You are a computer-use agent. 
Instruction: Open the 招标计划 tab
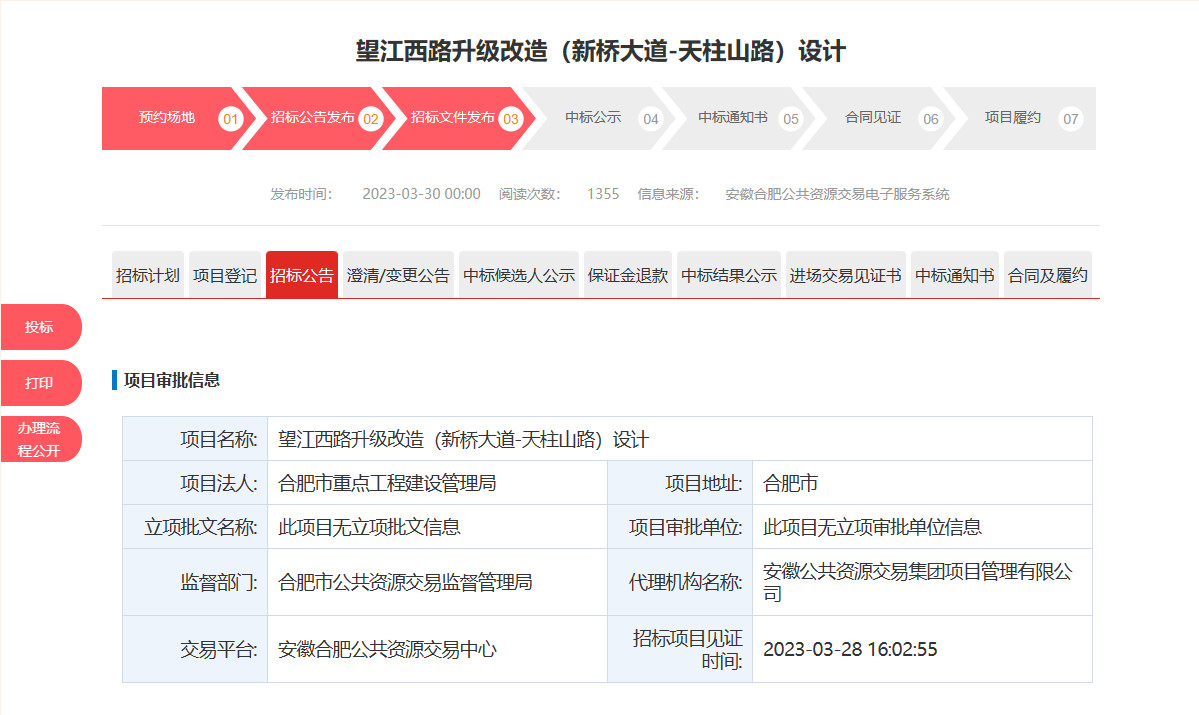148,275
